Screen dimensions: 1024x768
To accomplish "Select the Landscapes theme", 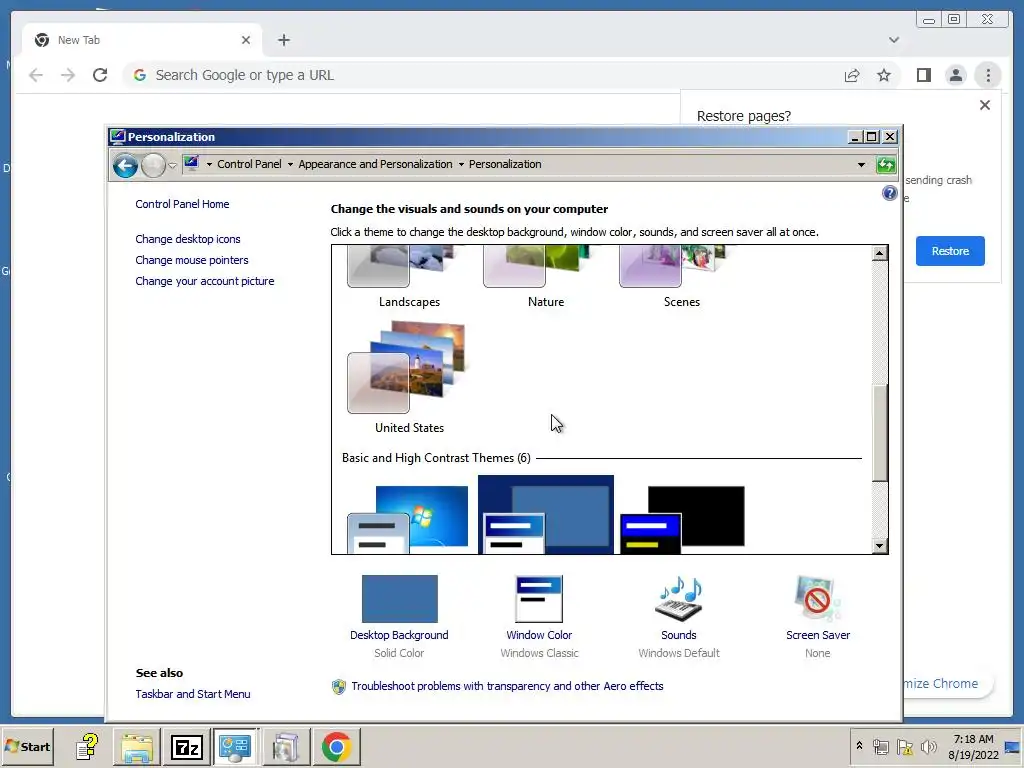I will (x=409, y=276).
